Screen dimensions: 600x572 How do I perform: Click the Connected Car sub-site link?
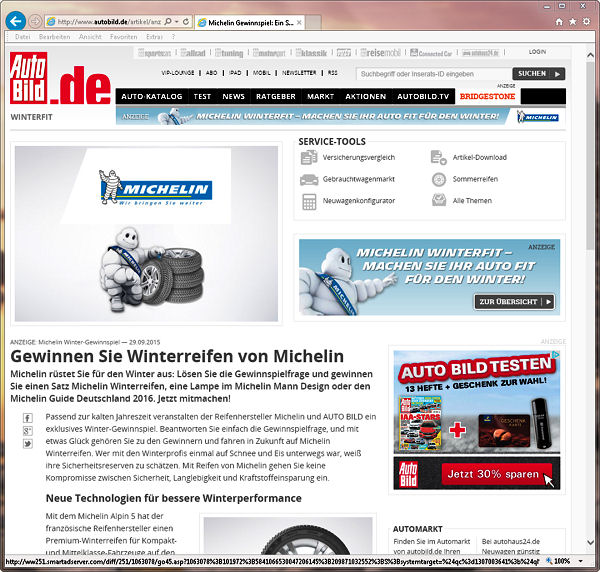431,53
